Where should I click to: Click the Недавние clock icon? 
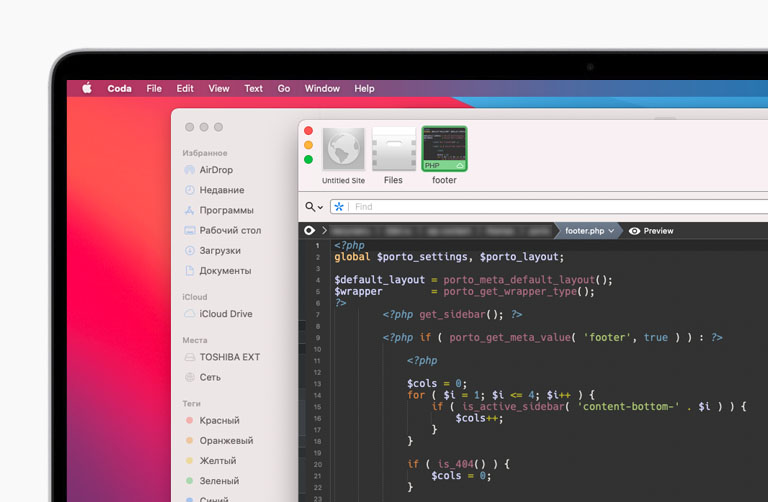pyautogui.click(x=189, y=190)
